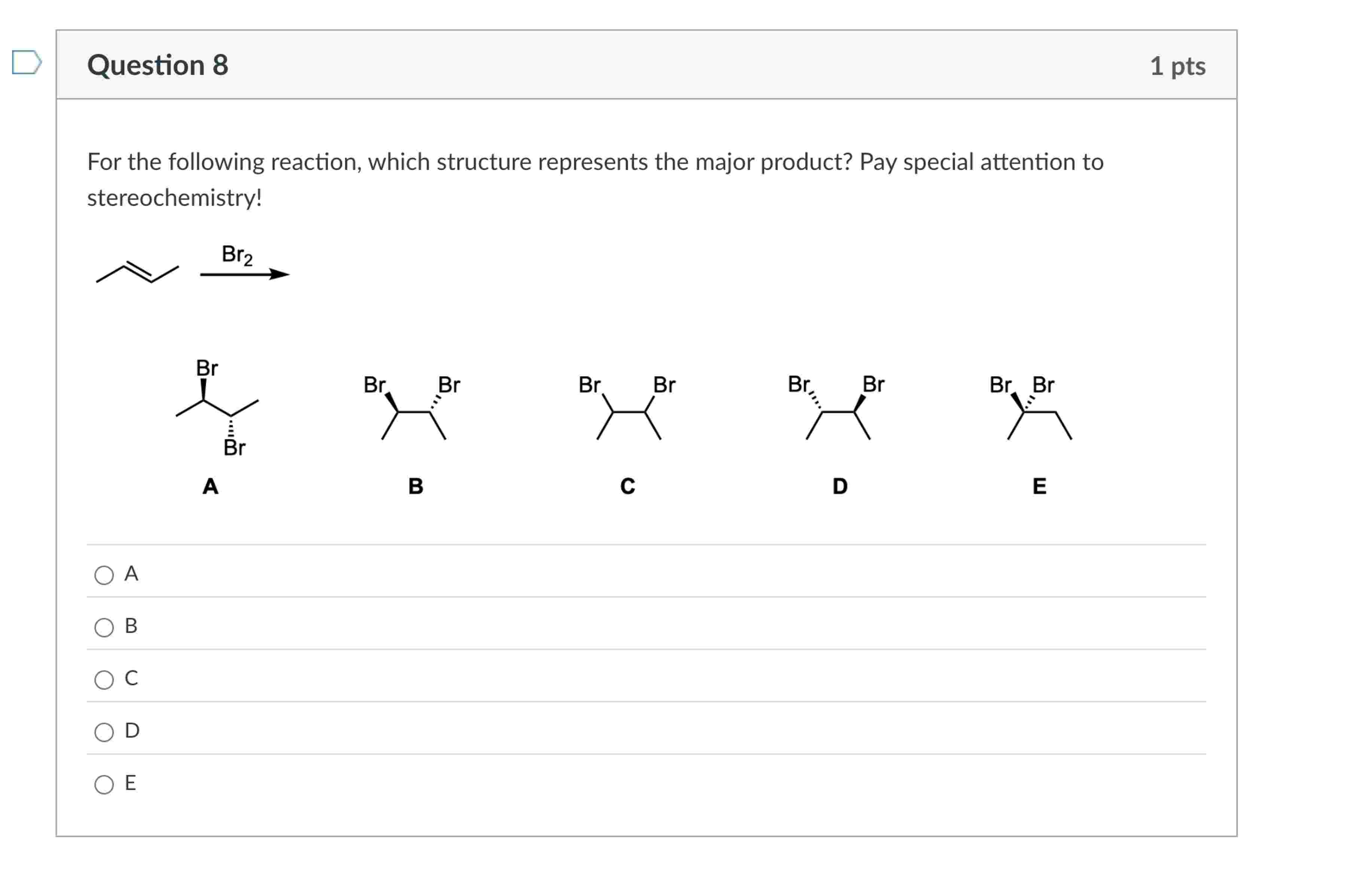The height and width of the screenshot is (883, 1372).
Task: Click the Question 8 heading
Action: [x=158, y=65]
